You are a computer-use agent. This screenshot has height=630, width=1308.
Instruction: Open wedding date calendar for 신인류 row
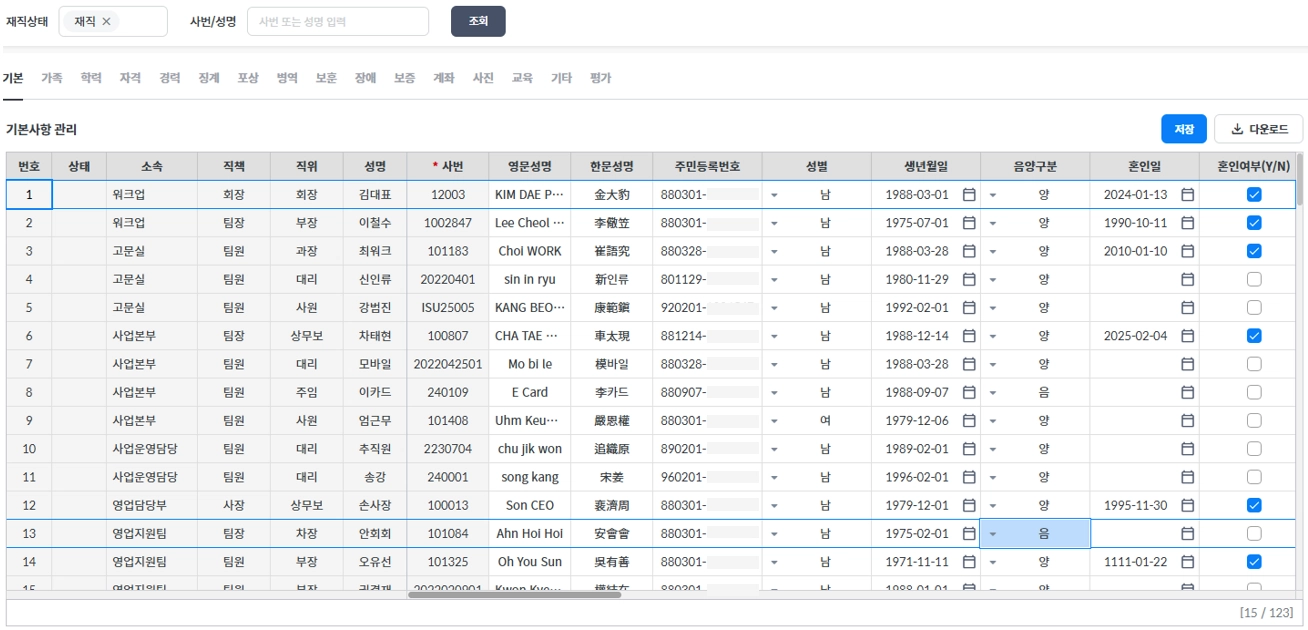(1188, 279)
